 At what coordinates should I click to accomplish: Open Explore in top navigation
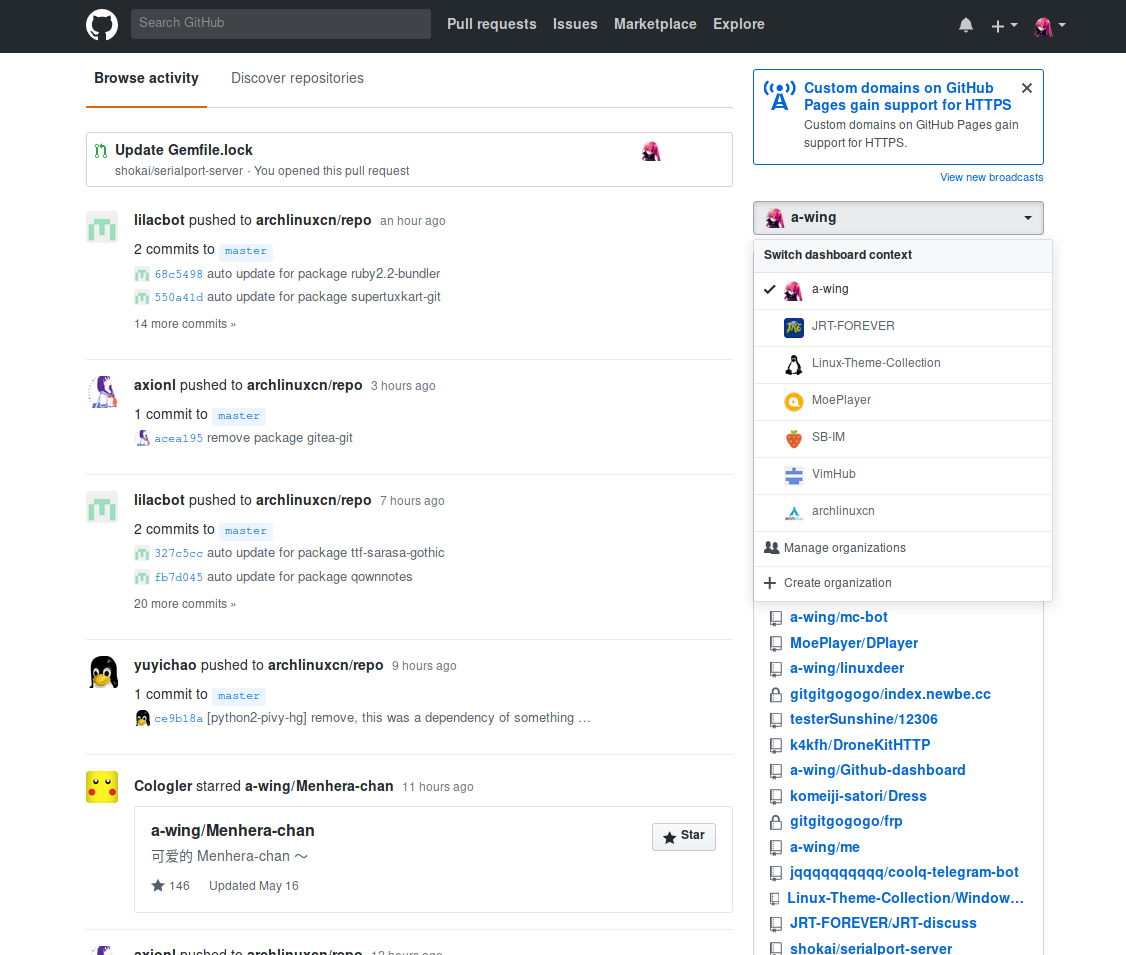[738, 24]
